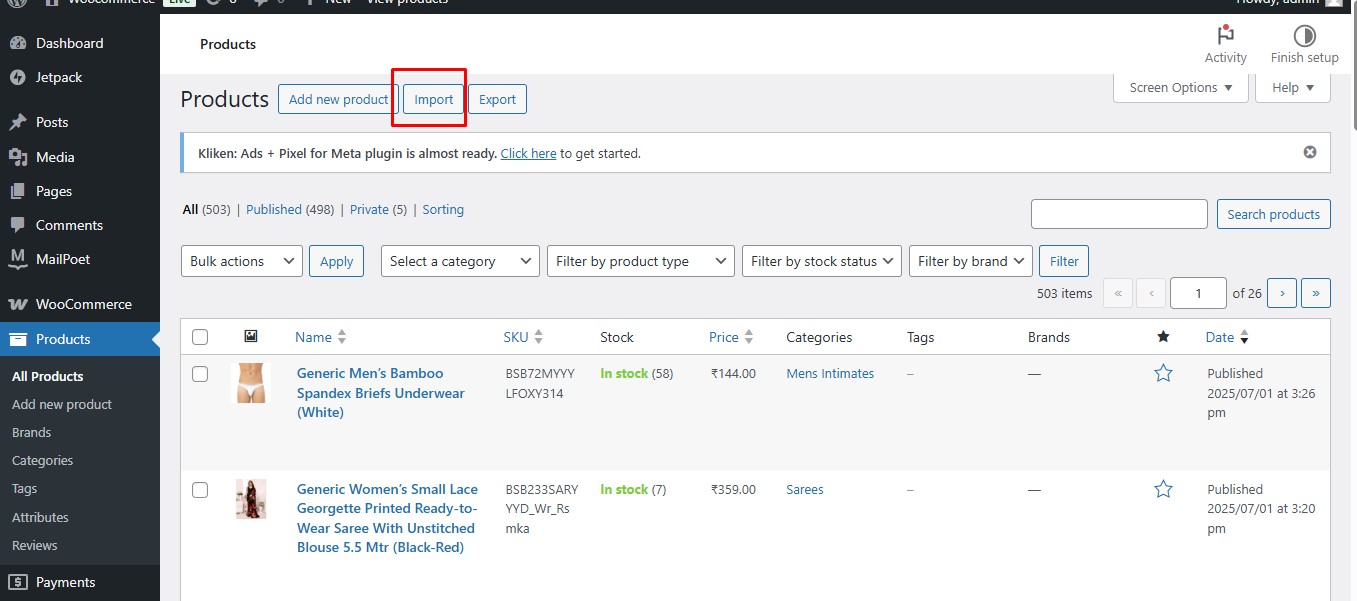Open the Activity flag icon
Image resolution: width=1357 pixels, height=601 pixels.
[1225, 37]
